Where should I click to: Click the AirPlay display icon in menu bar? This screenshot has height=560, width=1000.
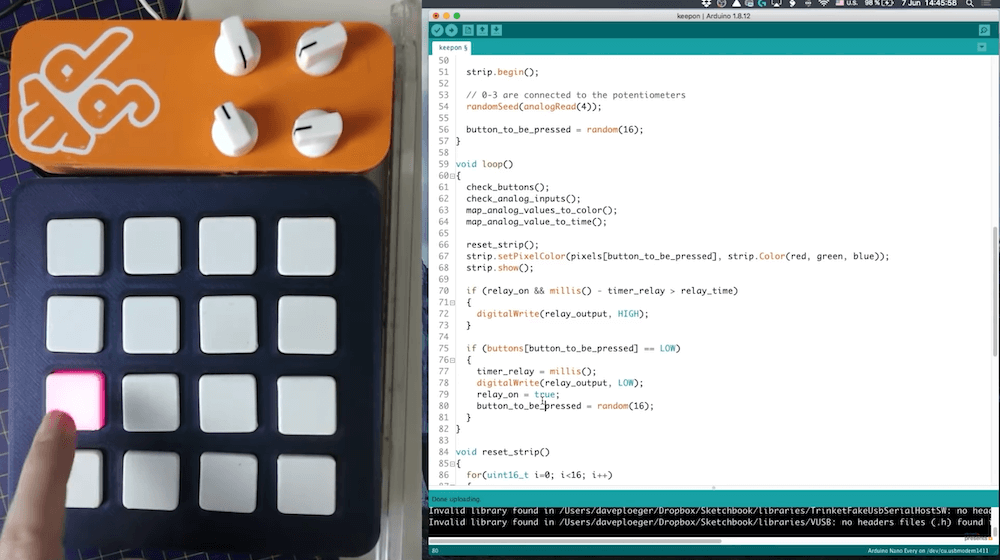[776, 3]
